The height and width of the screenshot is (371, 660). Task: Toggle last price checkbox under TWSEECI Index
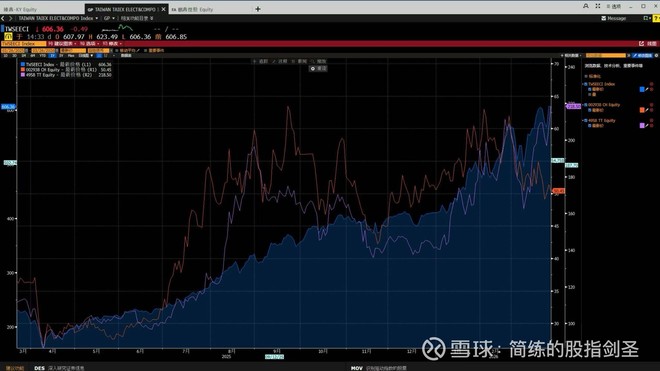tap(589, 89)
